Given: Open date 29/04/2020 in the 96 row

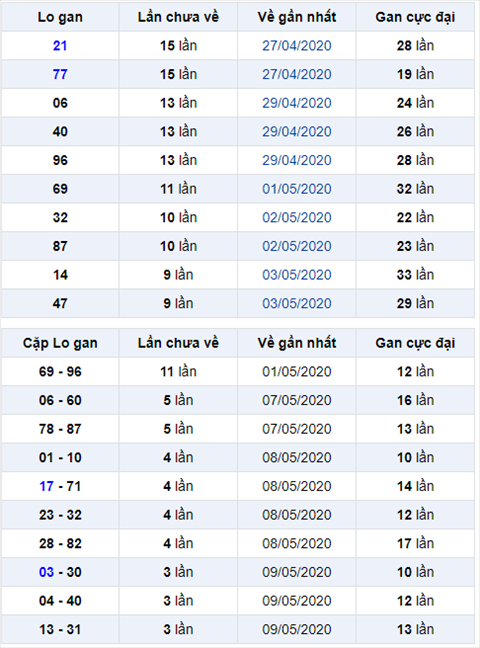Looking at the screenshot, I should click(x=296, y=160).
